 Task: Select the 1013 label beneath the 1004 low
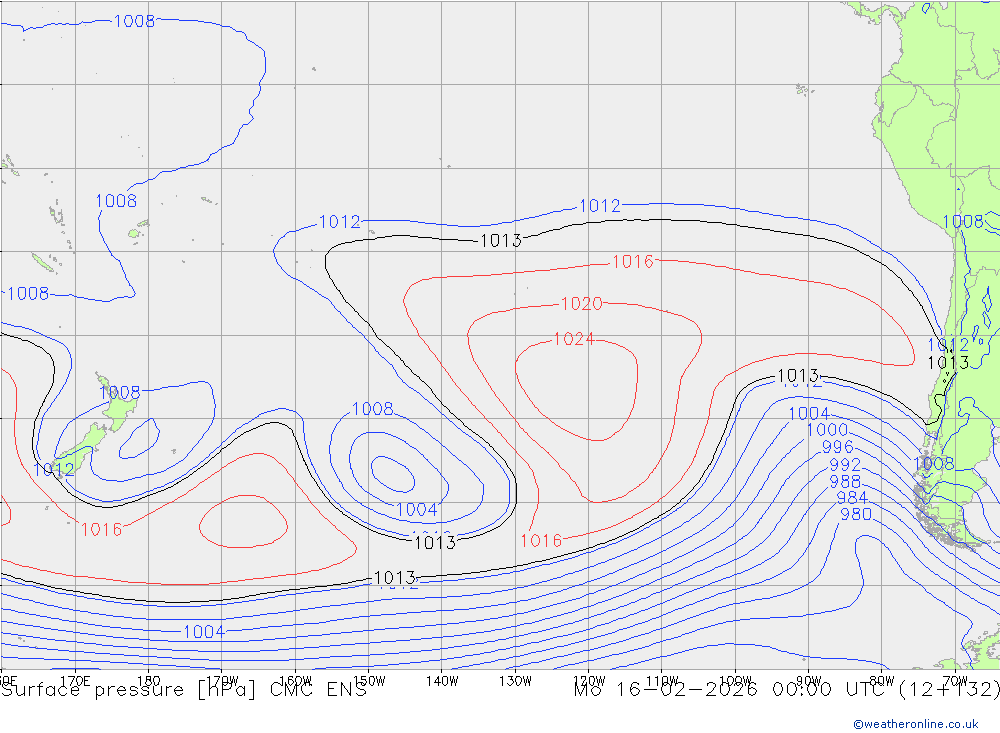pyautogui.click(x=435, y=543)
